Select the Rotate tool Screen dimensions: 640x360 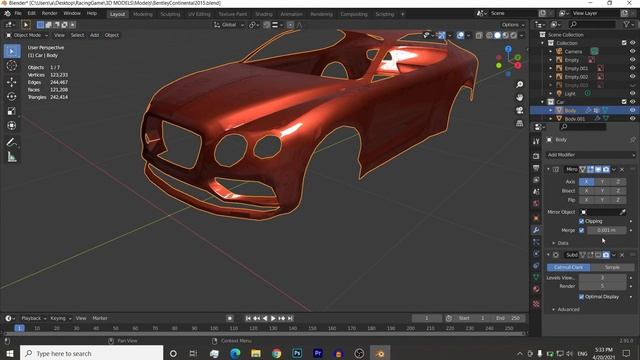(x=11, y=96)
